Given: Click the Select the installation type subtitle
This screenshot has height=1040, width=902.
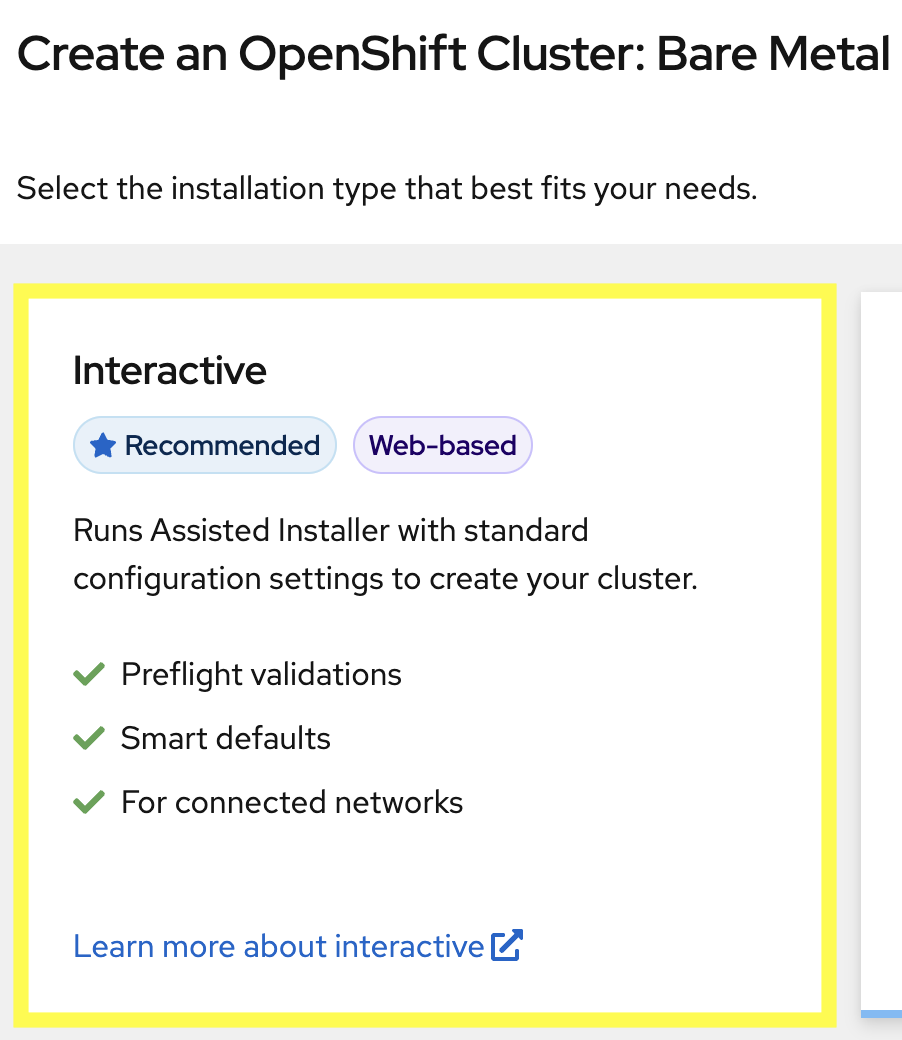Looking at the screenshot, I should click(x=387, y=188).
